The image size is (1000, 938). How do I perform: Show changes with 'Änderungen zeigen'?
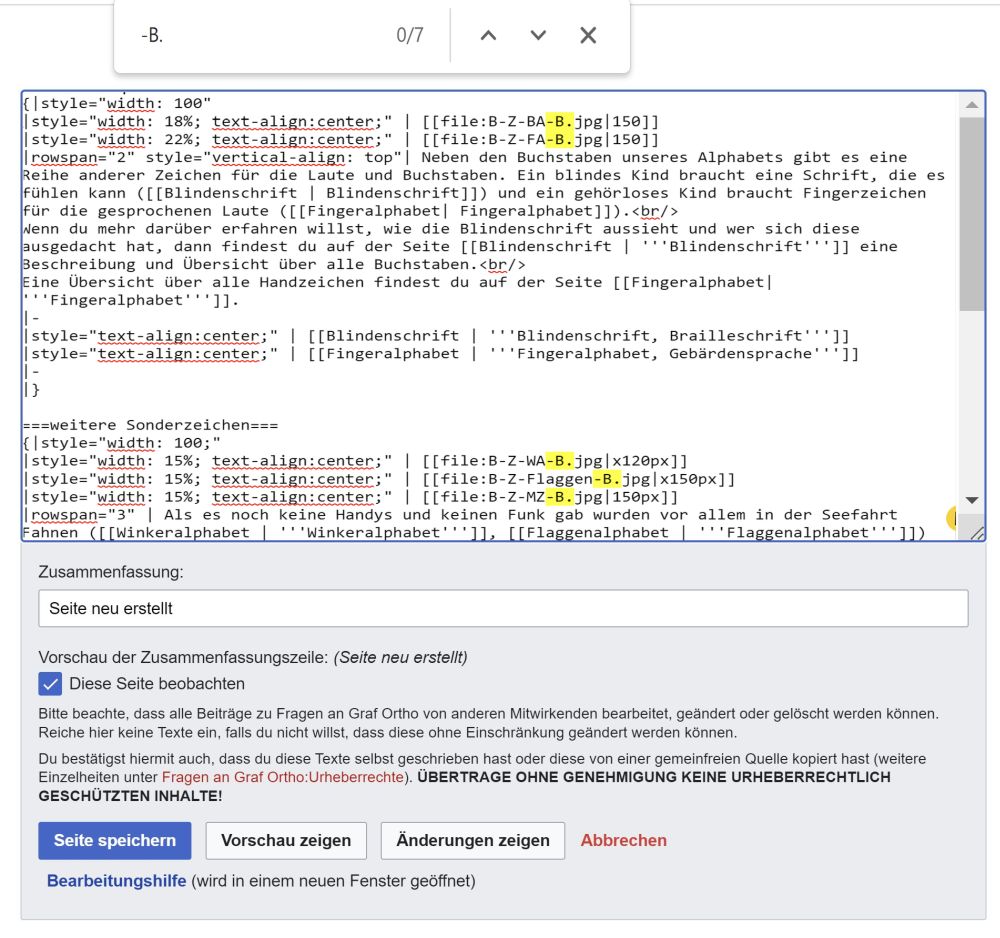tap(472, 840)
